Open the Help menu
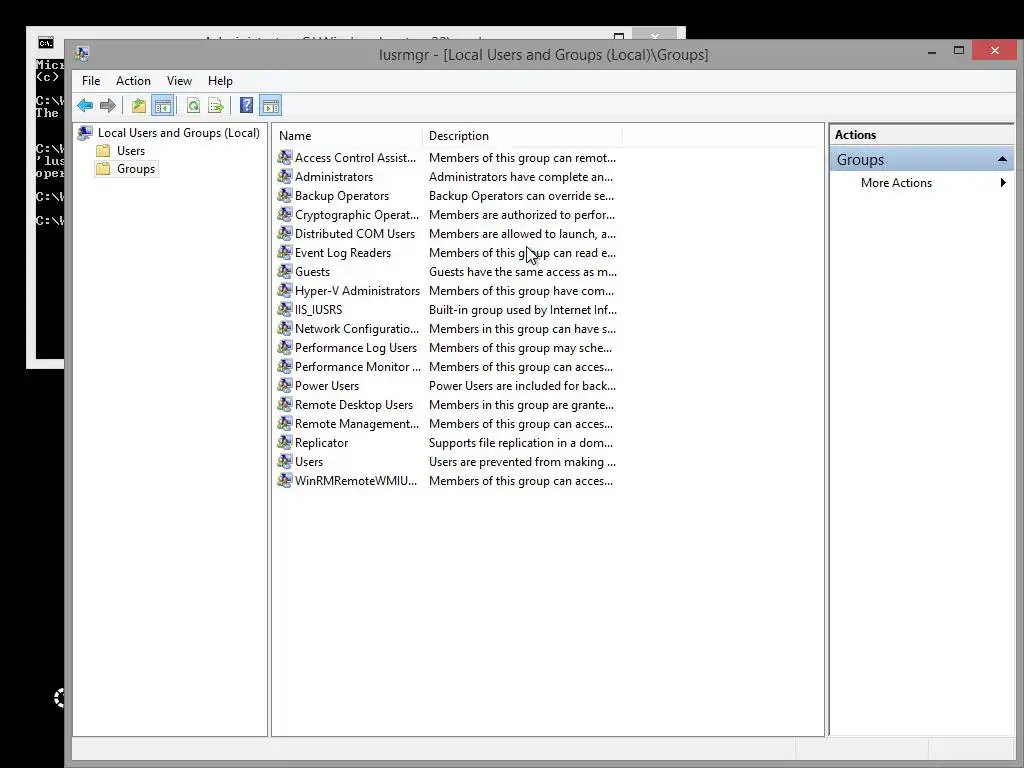Screen dimensions: 1024x768 pos(220,81)
